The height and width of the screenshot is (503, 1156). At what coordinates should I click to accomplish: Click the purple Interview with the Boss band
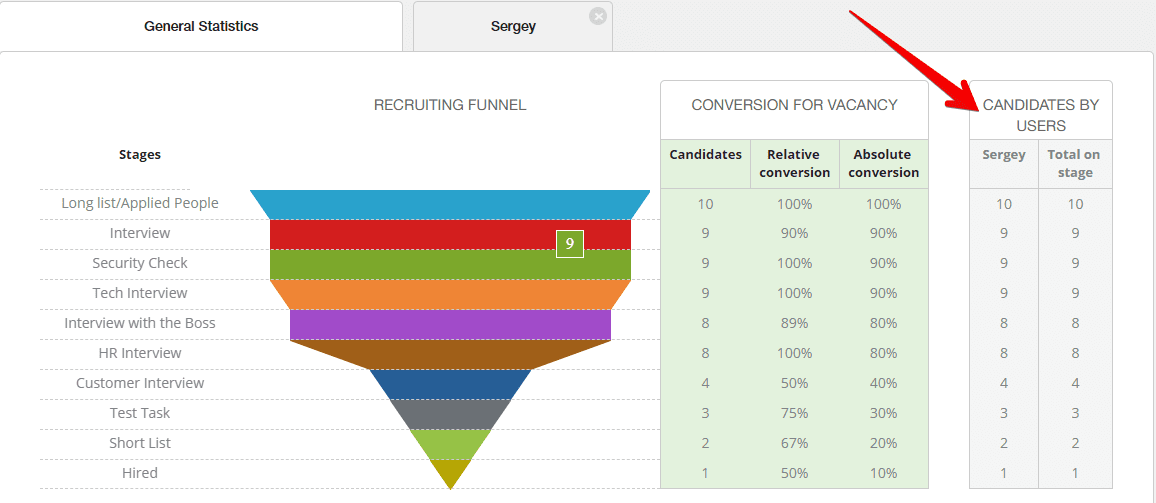[450, 324]
